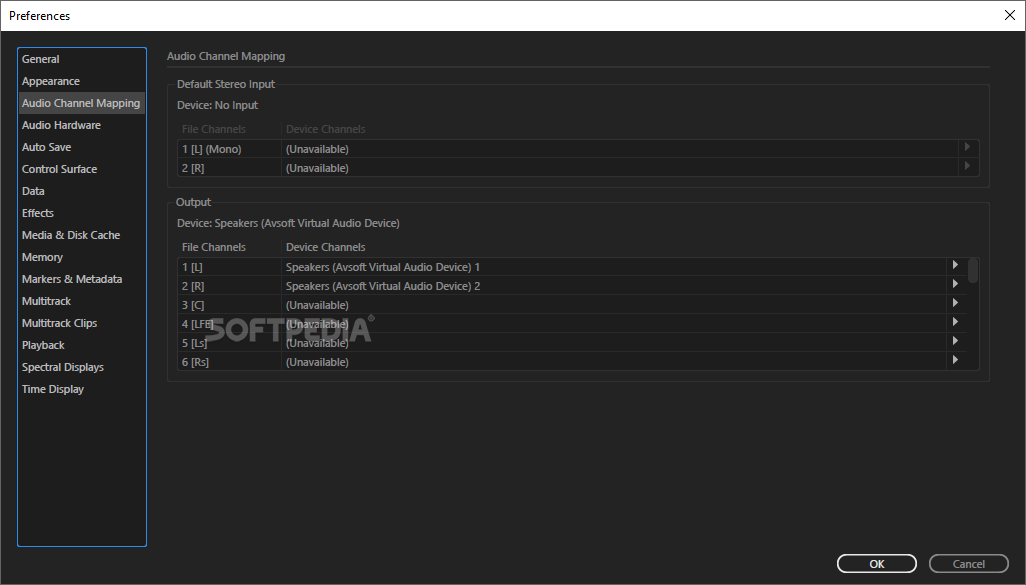Viewport: 1026px width, 585px height.
Task: Click output file channel '1 [L]'
Action: [x=230, y=267]
